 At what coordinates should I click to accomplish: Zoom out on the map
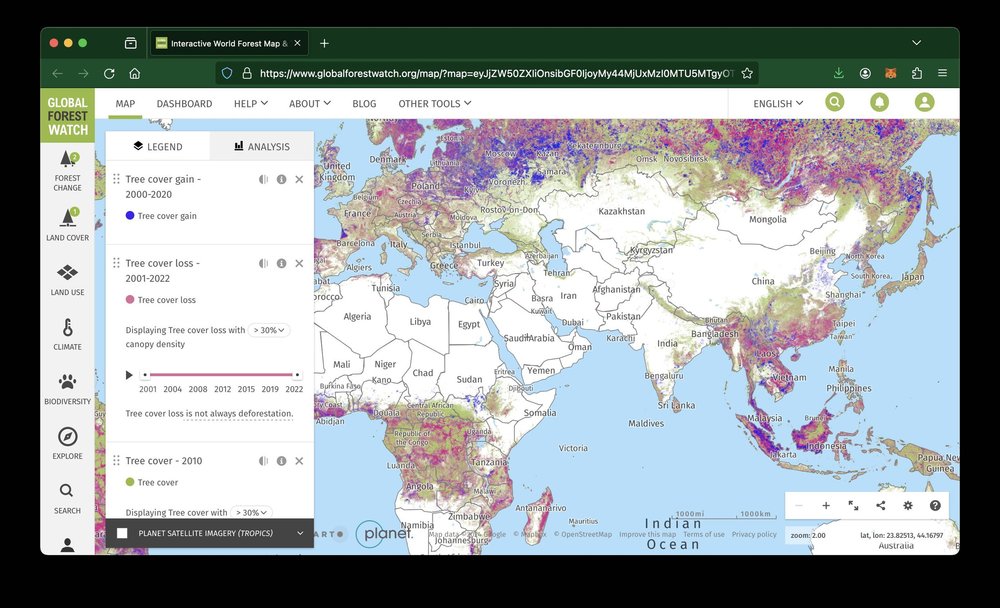tap(798, 505)
